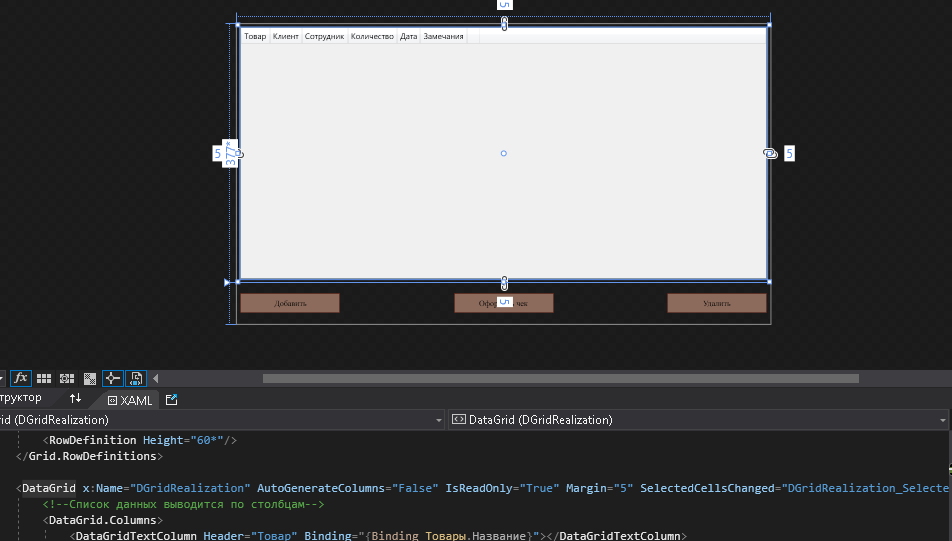
Task: Toggle the artboard checkered background
Action: click(x=90, y=378)
